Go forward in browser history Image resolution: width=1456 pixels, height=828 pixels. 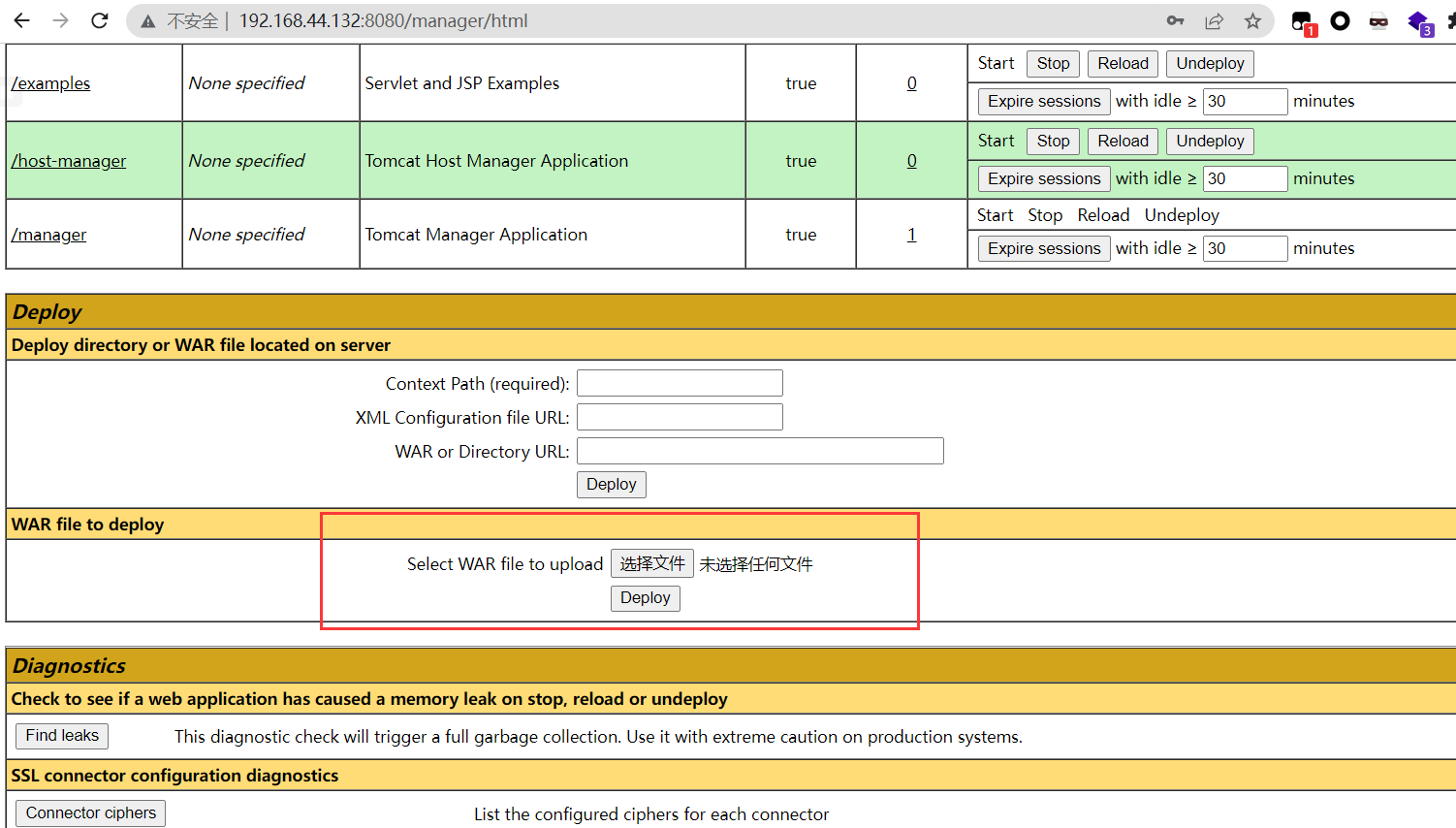[x=60, y=20]
